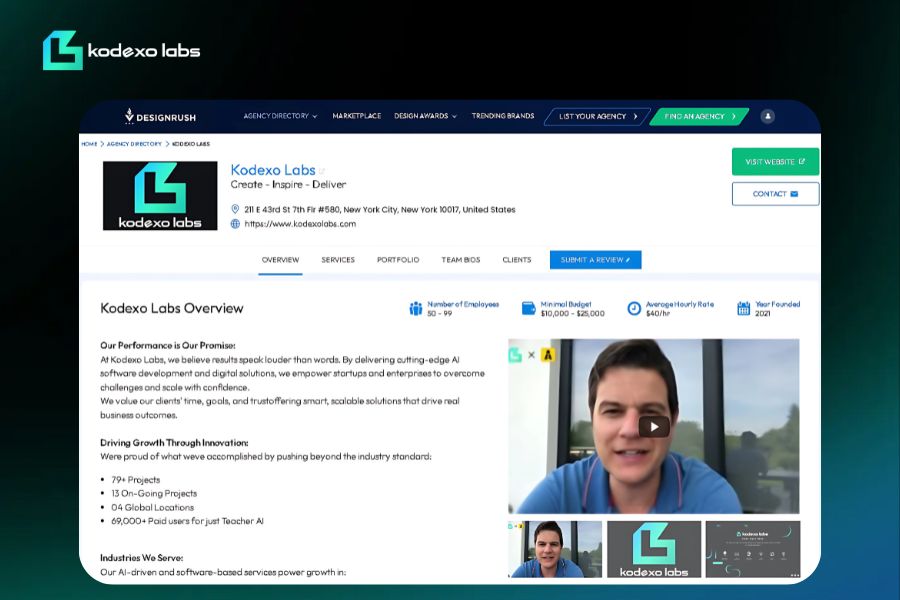This screenshot has width=900, height=600.
Task: Click the '79+ Projects' bullet text
Action: click(x=135, y=479)
